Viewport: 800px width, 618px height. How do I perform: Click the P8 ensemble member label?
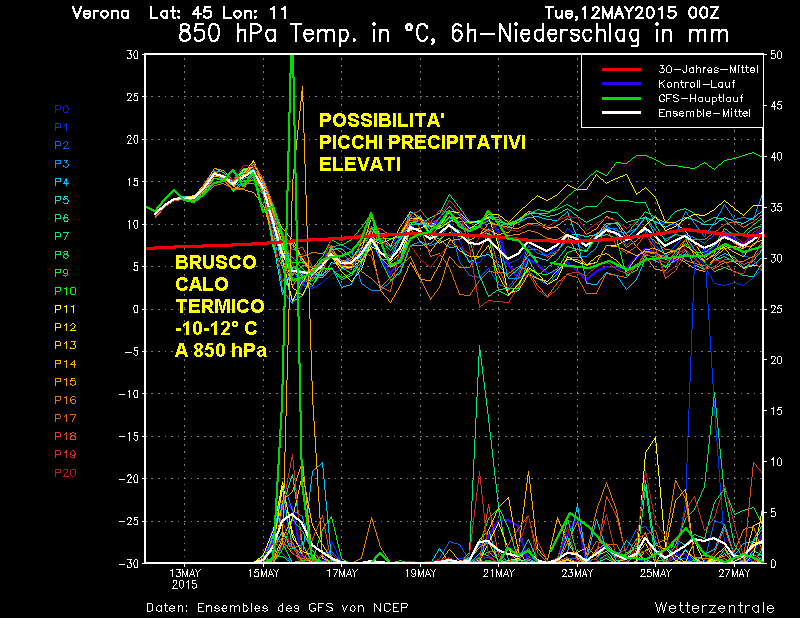pos(62,254)
